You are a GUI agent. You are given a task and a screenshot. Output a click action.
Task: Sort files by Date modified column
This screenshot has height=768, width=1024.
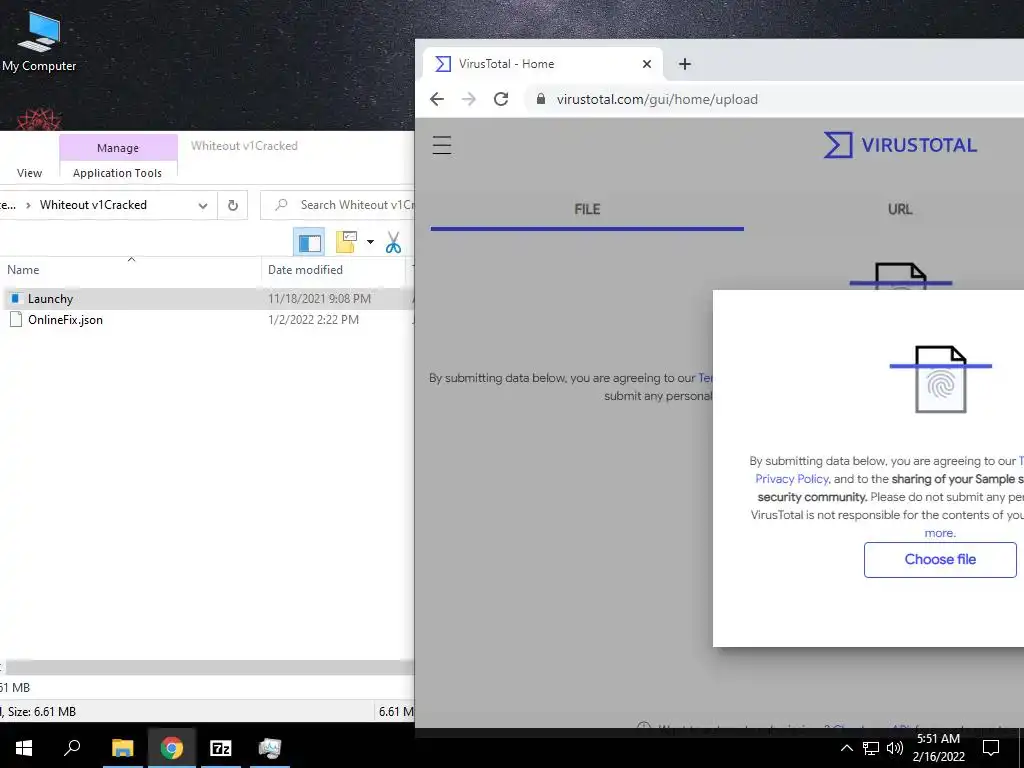[333, 270]
